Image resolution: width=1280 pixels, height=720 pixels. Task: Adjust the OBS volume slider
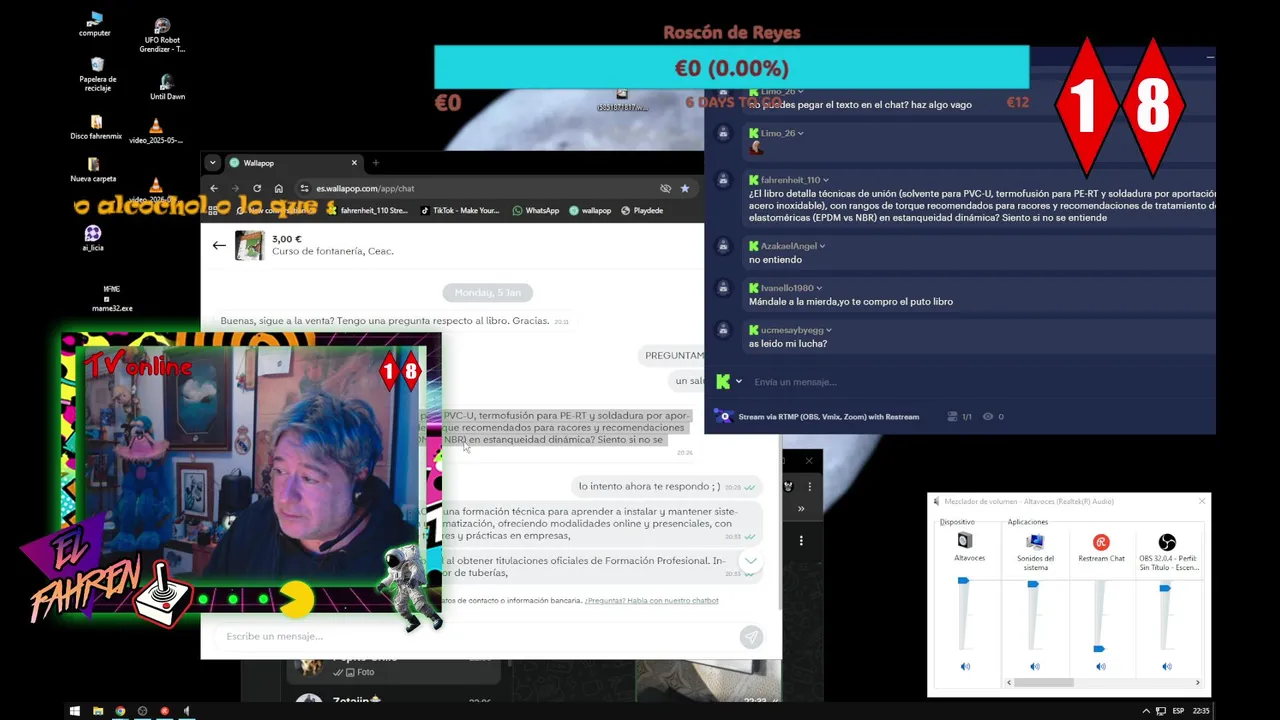click(x=1165, y=588)
